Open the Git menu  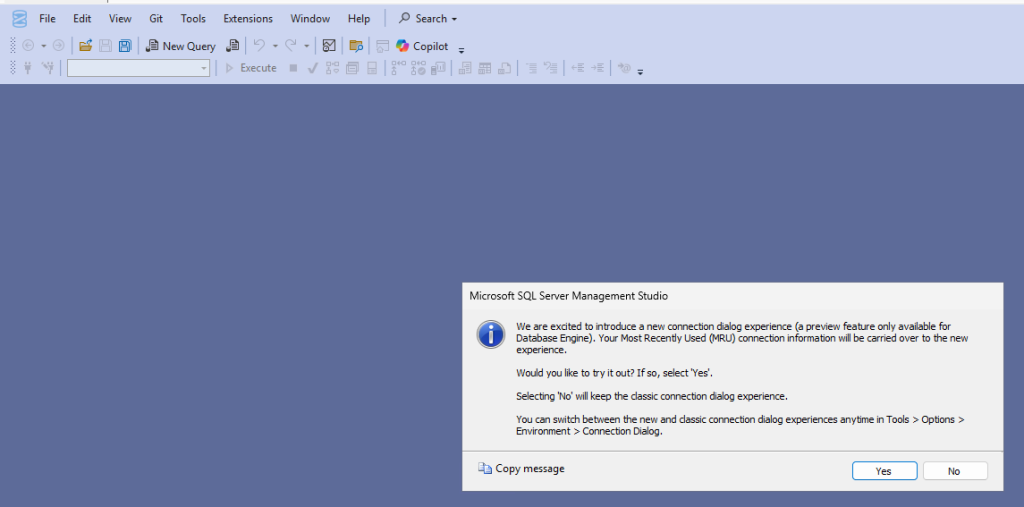156,18
